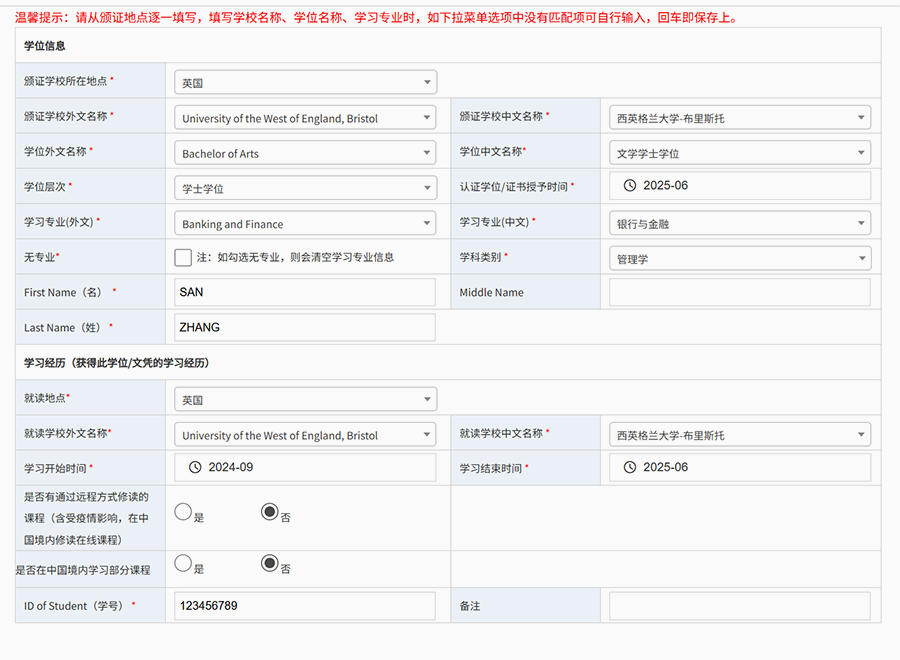Screen dimensions: 900x660
Task: Check the 无专业 checkbox
Action: tap(183, 258)
